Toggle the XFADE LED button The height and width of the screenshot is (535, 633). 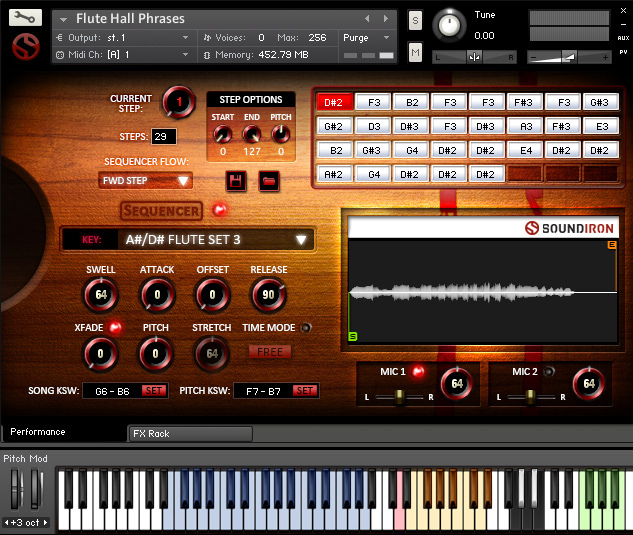pyautogui.click(x=115, y=327)
